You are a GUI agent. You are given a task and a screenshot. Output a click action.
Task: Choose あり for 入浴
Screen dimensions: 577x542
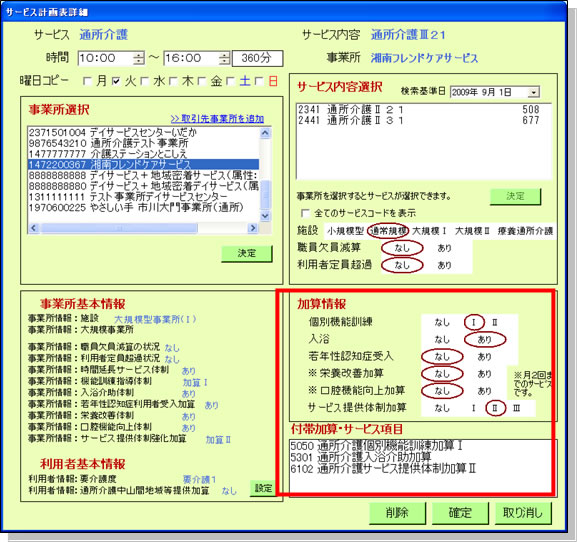click(x=485, y=339)
